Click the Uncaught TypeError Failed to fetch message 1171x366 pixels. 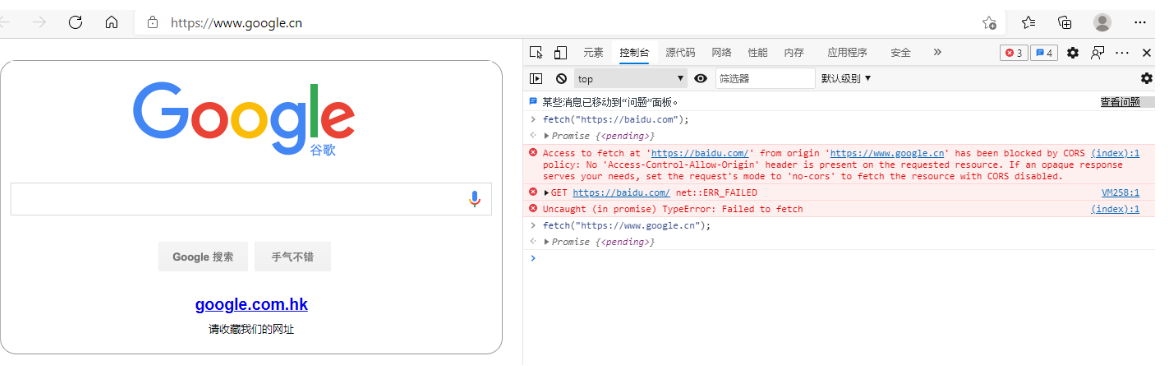point(672,209)
